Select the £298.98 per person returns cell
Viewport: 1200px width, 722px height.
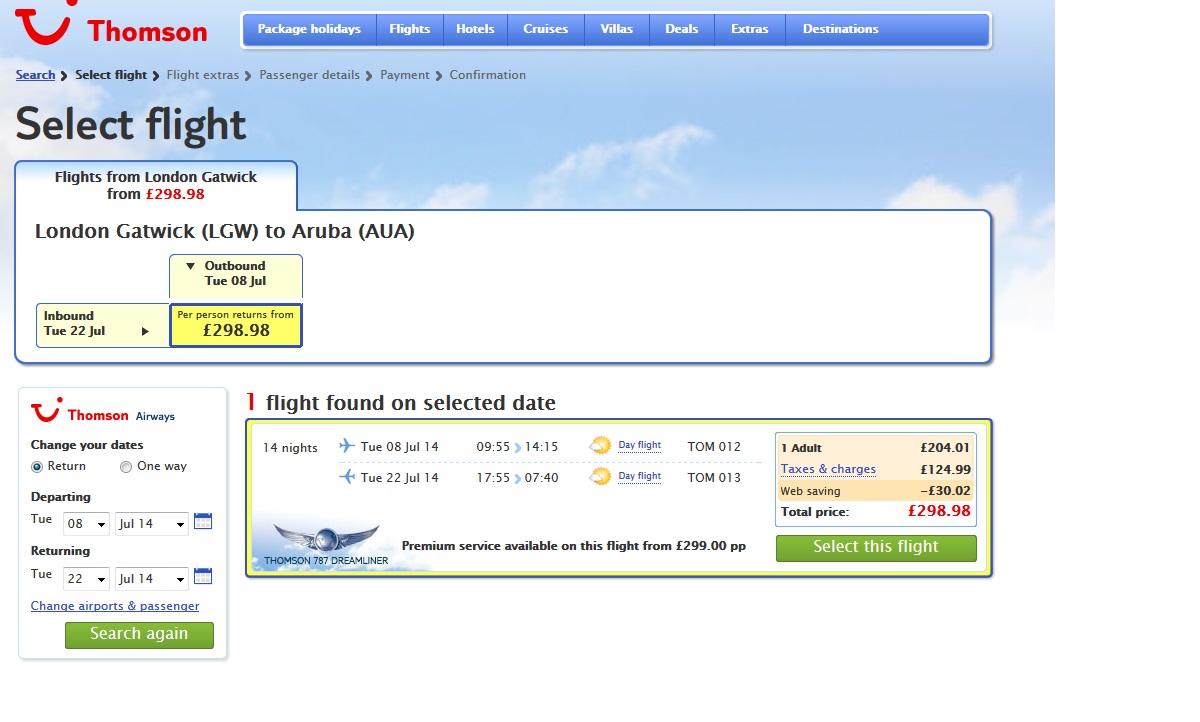coord(236,325)
